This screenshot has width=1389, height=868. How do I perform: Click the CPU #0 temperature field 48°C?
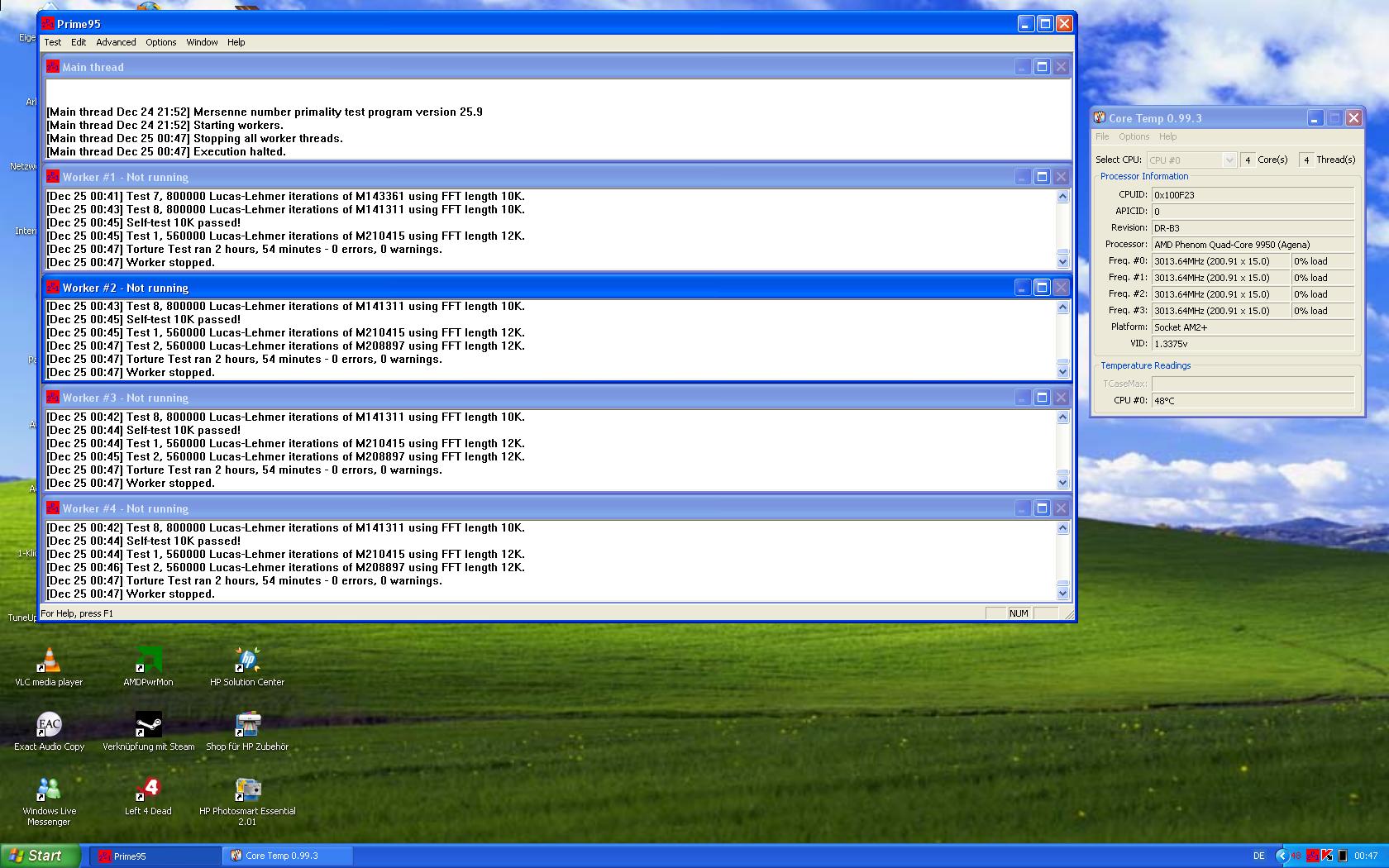[1253, 401]
